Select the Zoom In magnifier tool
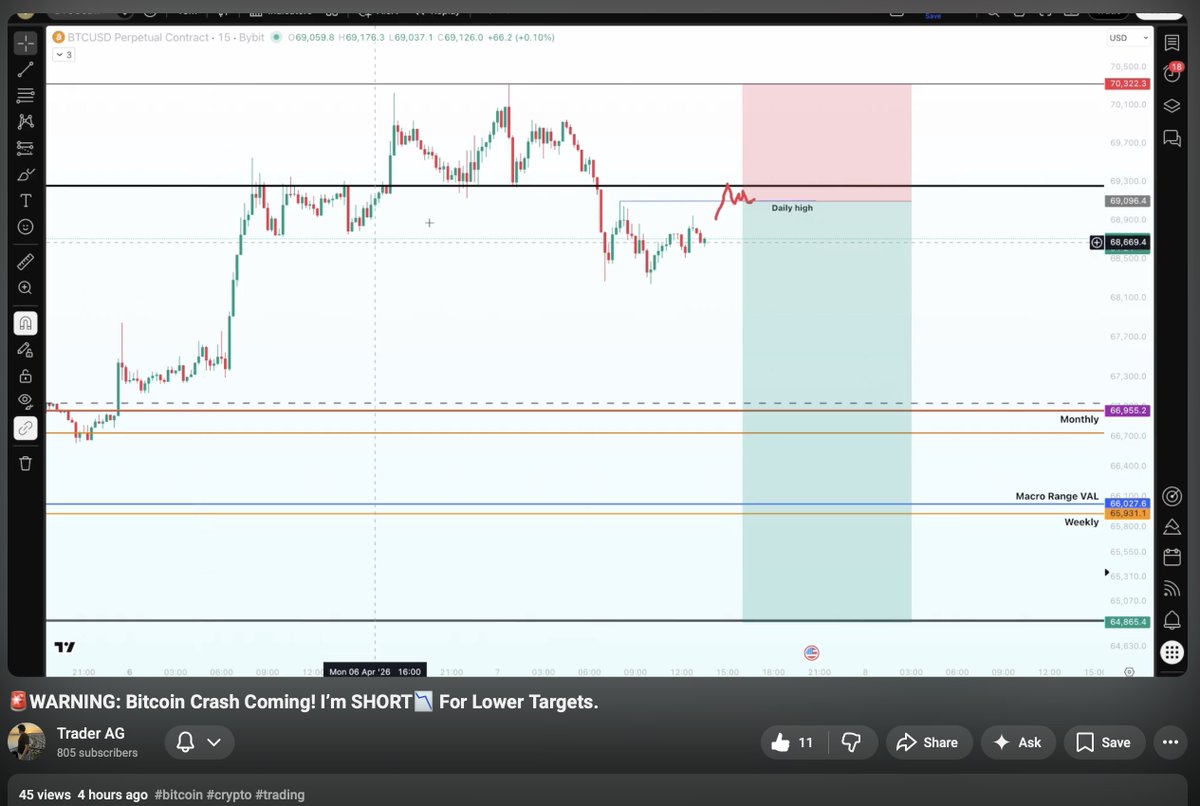 click(x=26, y=287)
